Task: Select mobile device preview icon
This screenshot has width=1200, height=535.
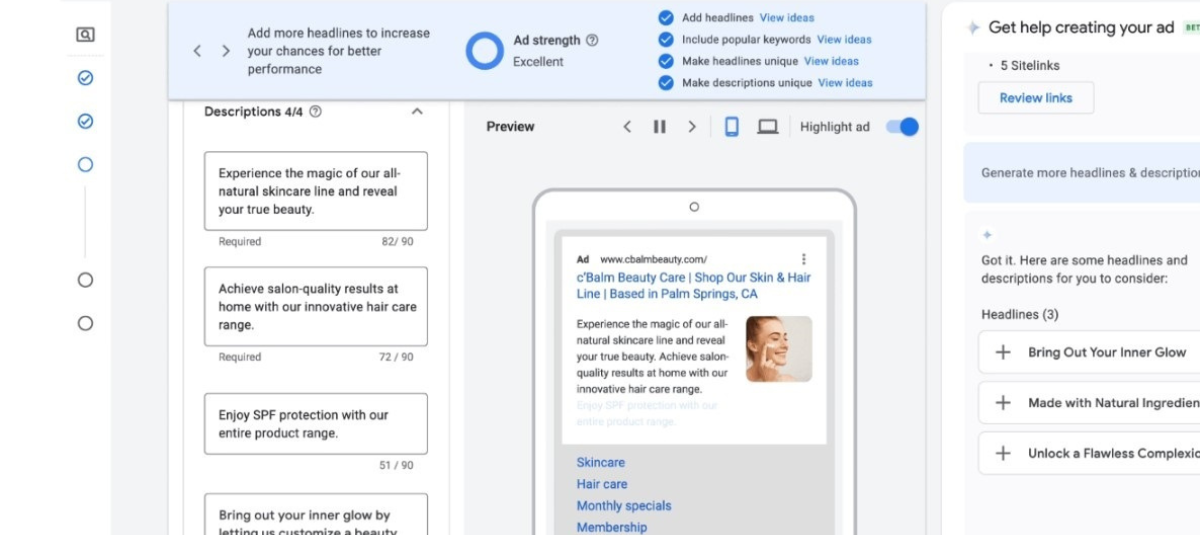Action: tap(731, 127)
